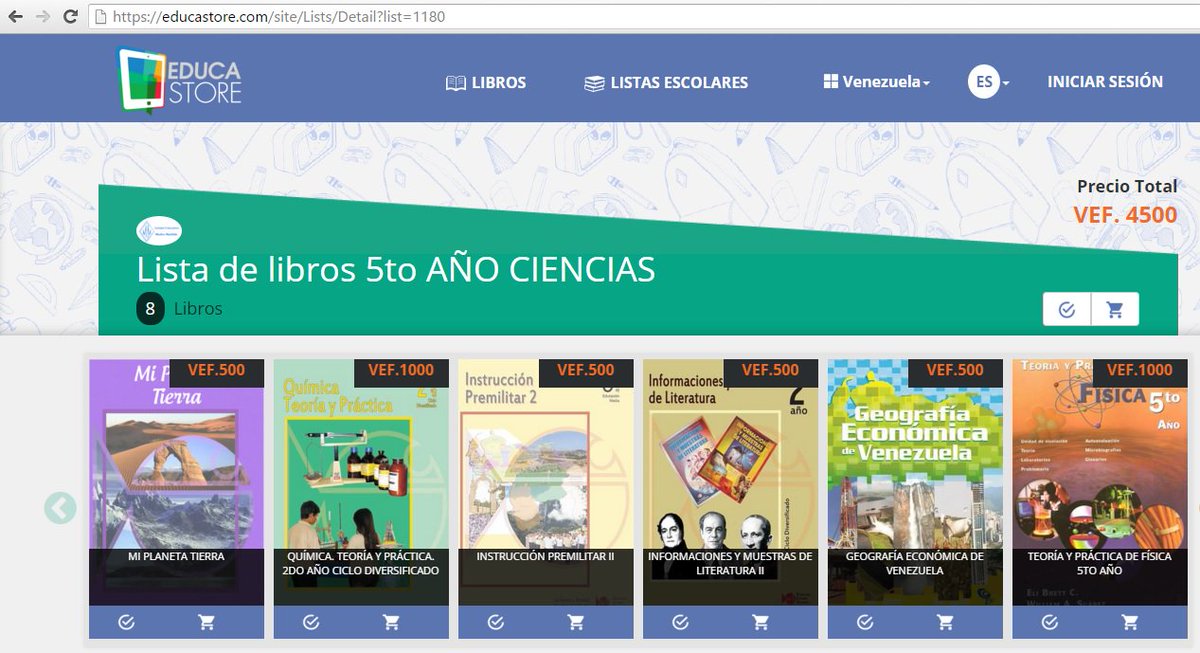Click INFORMACIONES Y MUESTRAS DE LITERATURA II caption

731,563
